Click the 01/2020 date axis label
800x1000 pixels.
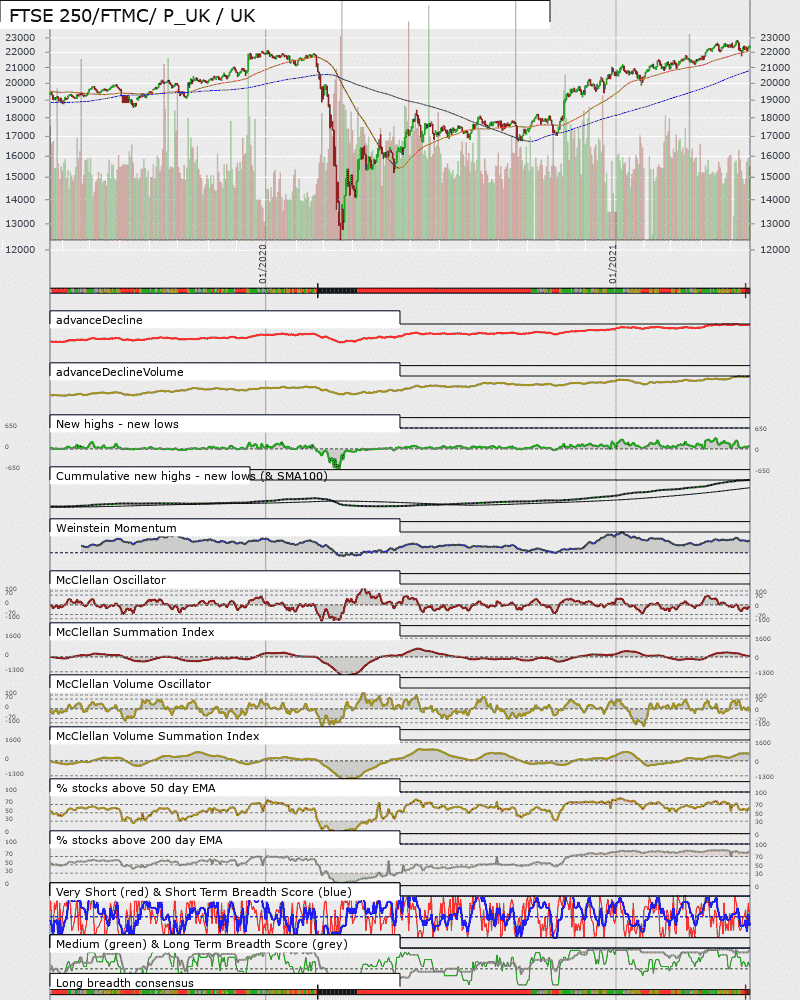[x=263, y=264]
